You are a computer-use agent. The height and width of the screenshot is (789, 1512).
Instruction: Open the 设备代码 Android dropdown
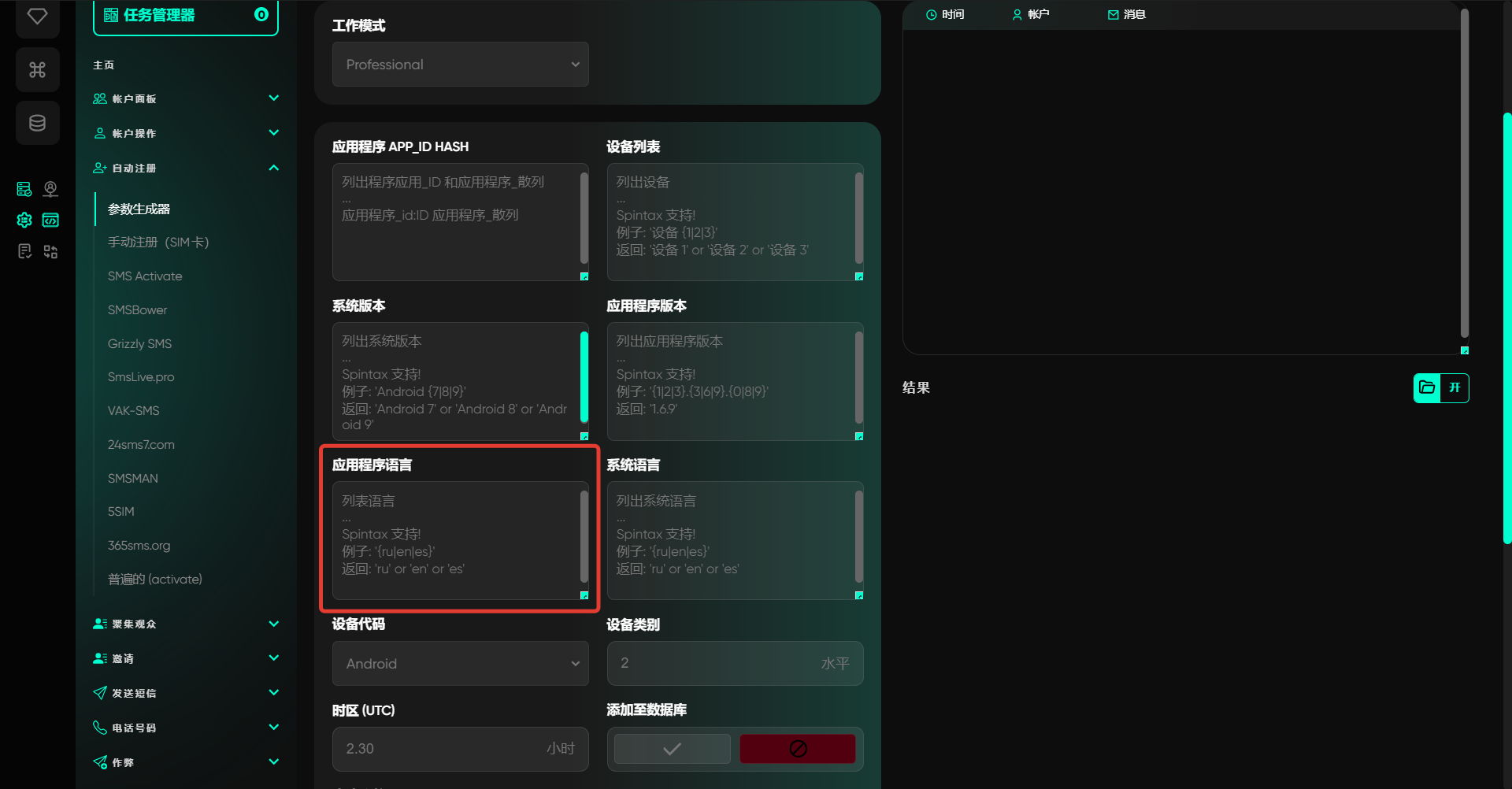(x=460, y=664)
